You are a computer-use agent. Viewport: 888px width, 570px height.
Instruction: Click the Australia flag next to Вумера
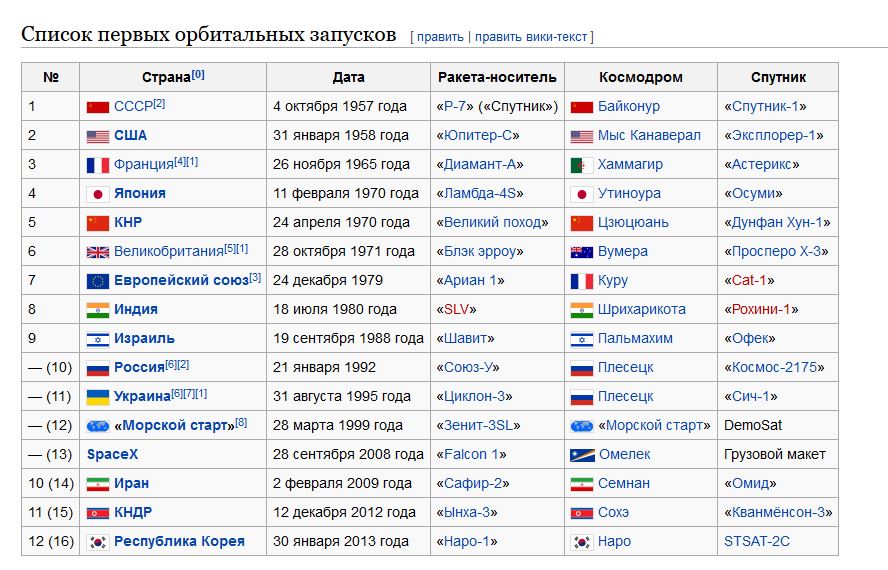coord(582,252)
